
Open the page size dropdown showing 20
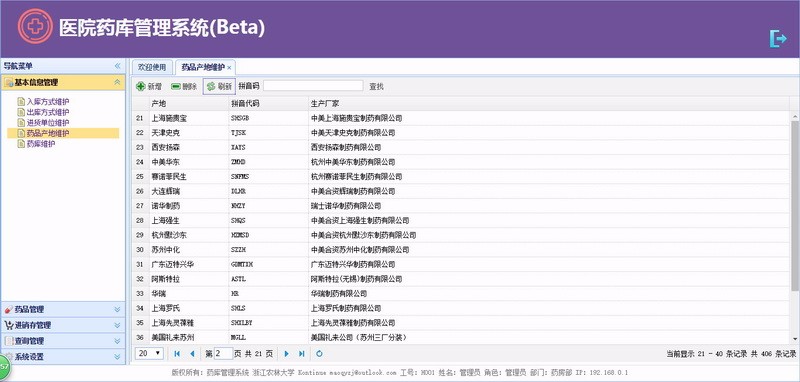click(x=149, y=353)
